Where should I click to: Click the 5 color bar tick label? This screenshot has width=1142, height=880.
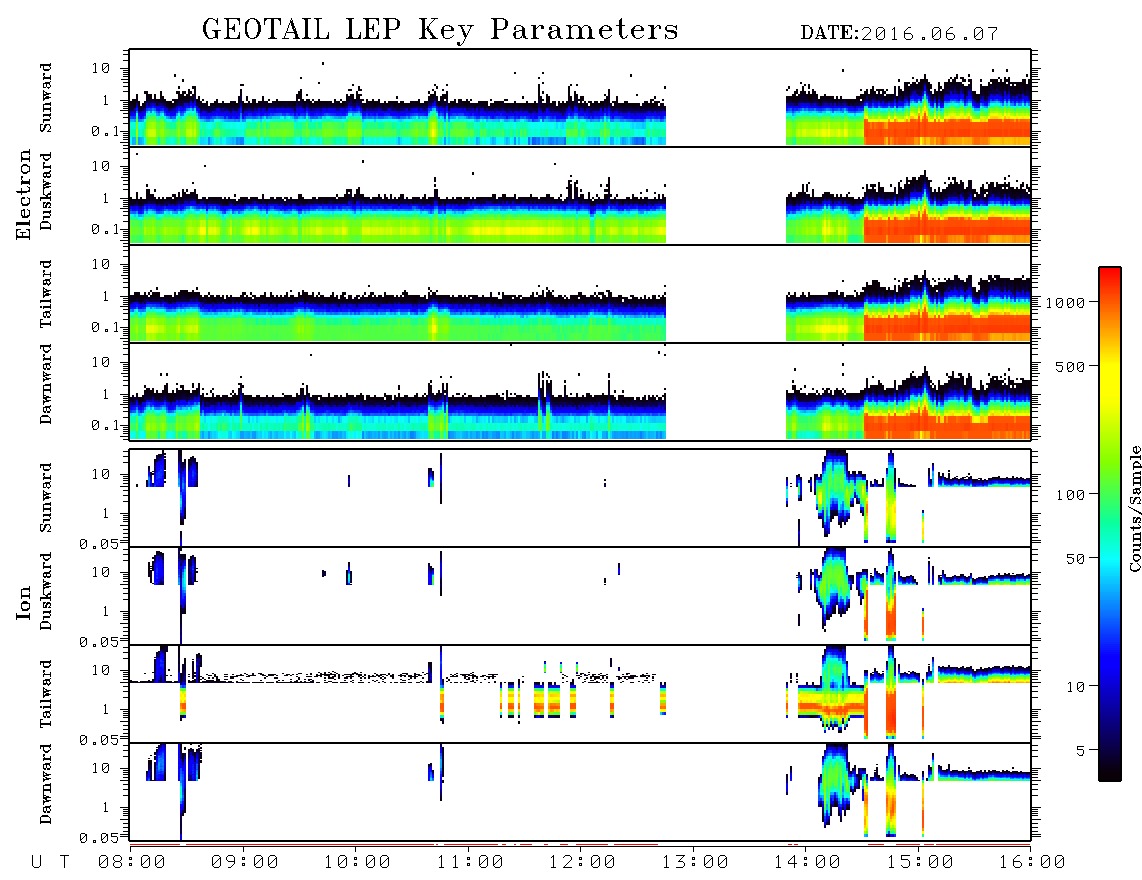coord(1081,751)
